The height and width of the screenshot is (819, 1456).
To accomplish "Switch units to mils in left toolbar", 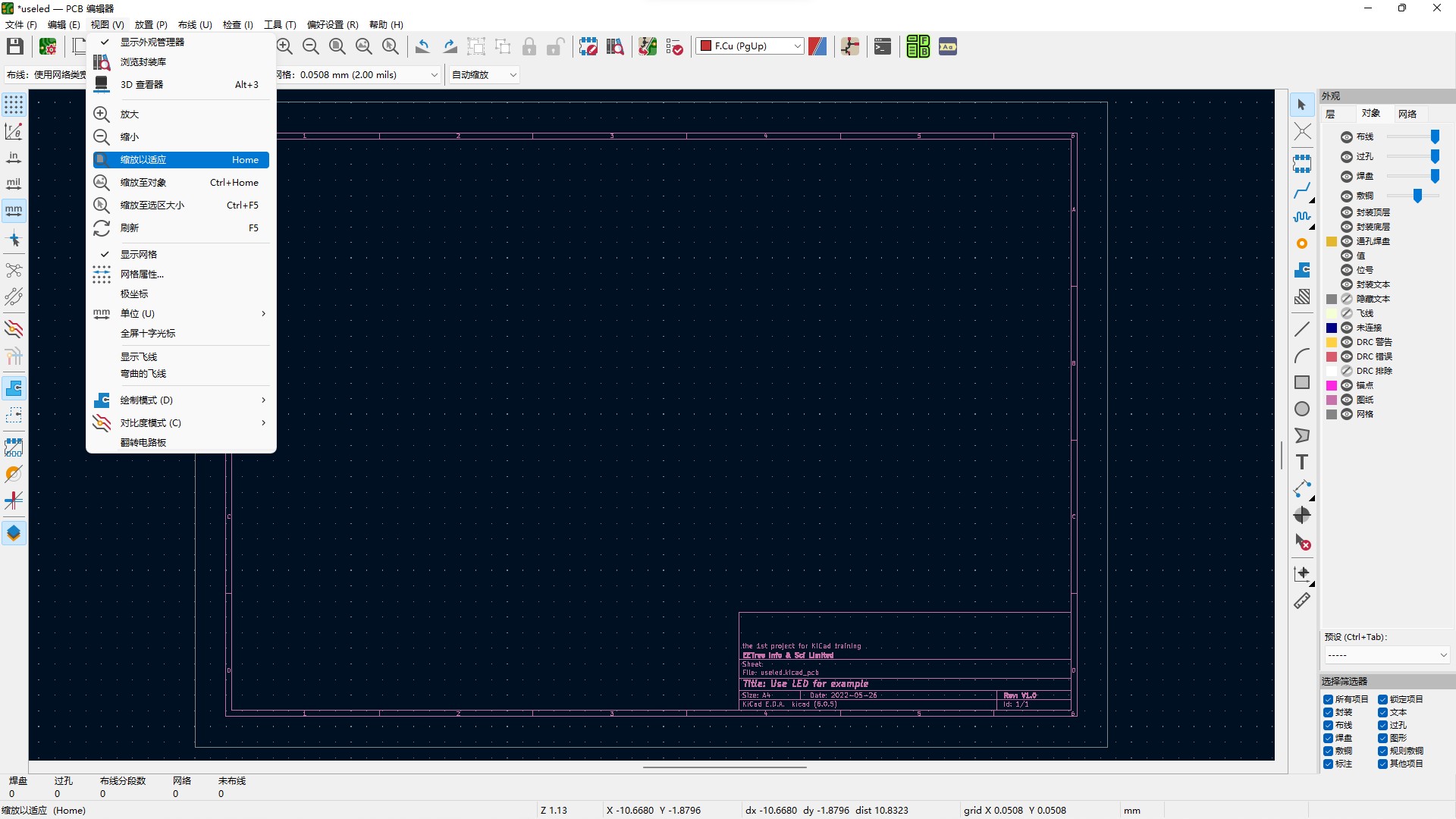I will 14,184.
